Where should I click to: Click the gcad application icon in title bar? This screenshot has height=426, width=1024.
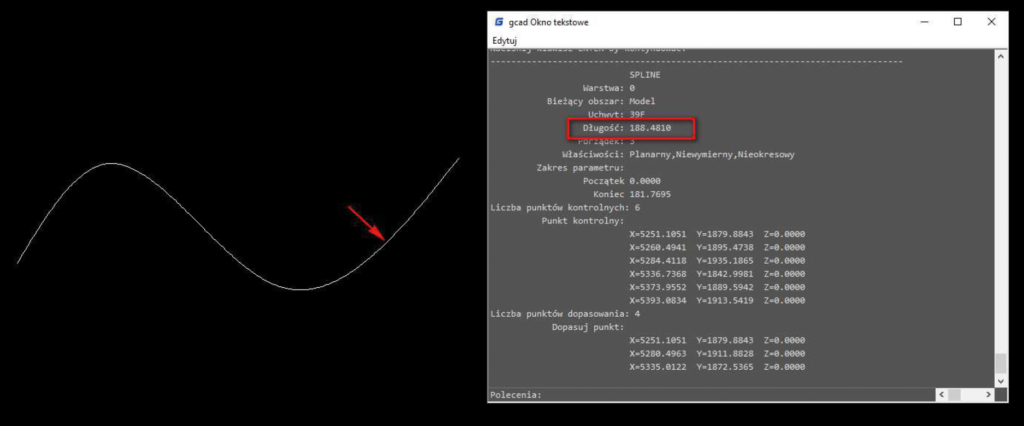click(x=498, y=21)
